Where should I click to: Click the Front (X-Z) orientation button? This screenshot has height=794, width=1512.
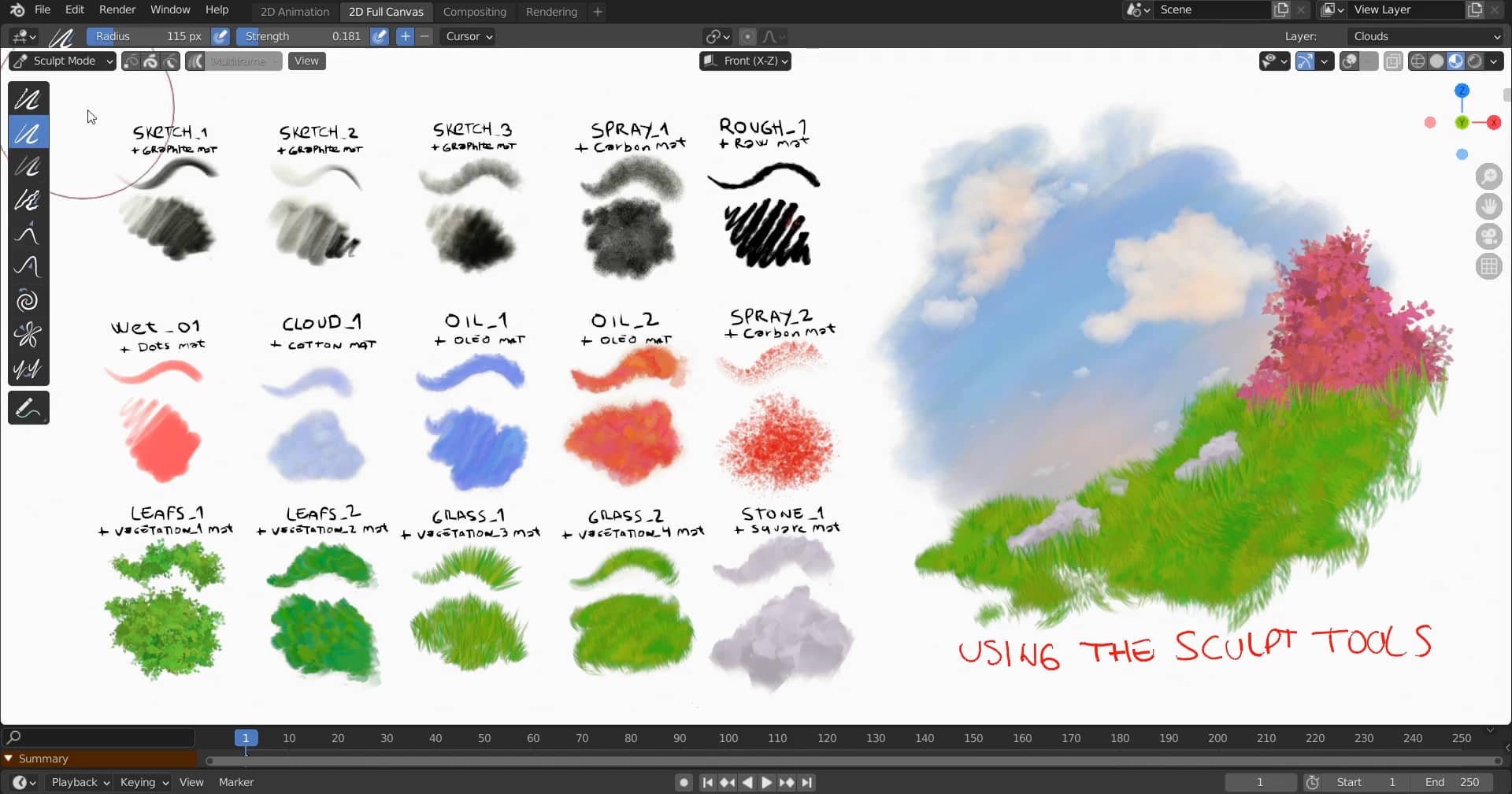click(744, 61)
